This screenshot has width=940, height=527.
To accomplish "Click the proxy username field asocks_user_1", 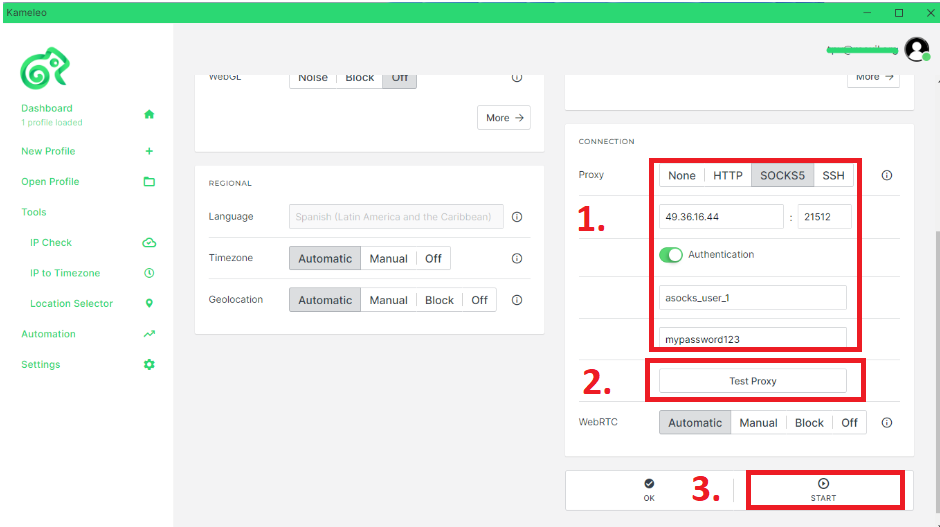I will (x=753, y=297).
